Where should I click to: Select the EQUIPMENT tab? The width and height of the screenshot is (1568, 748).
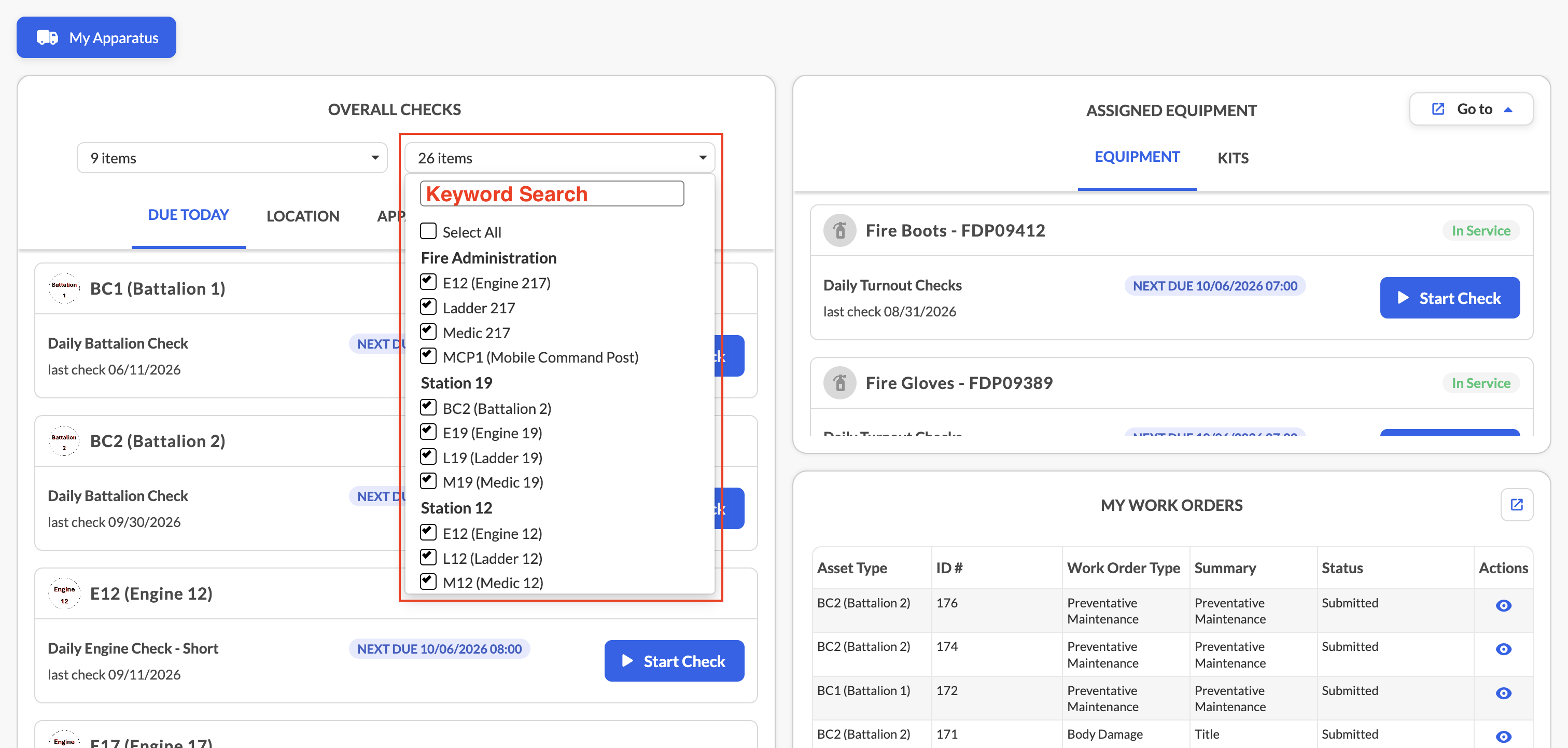[1137, 157]
